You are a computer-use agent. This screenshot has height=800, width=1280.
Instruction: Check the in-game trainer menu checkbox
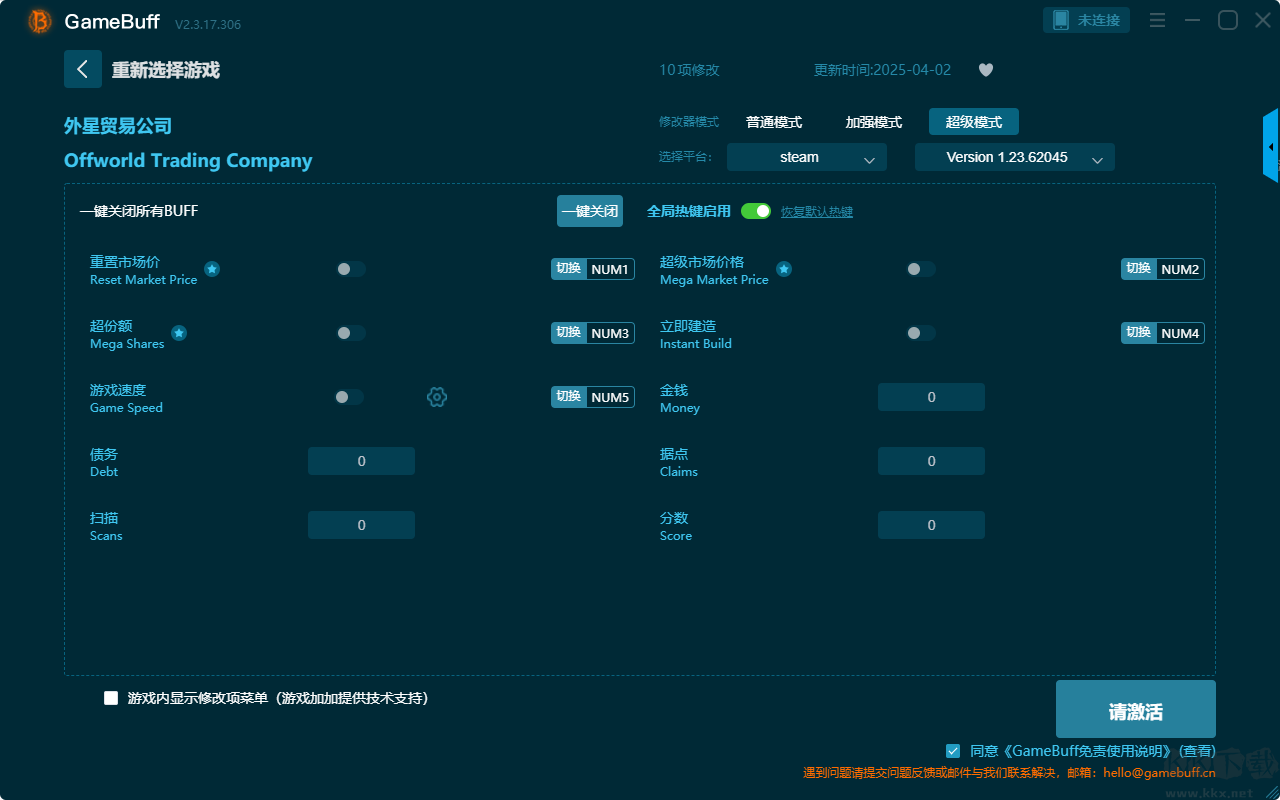tap(111, 698)
